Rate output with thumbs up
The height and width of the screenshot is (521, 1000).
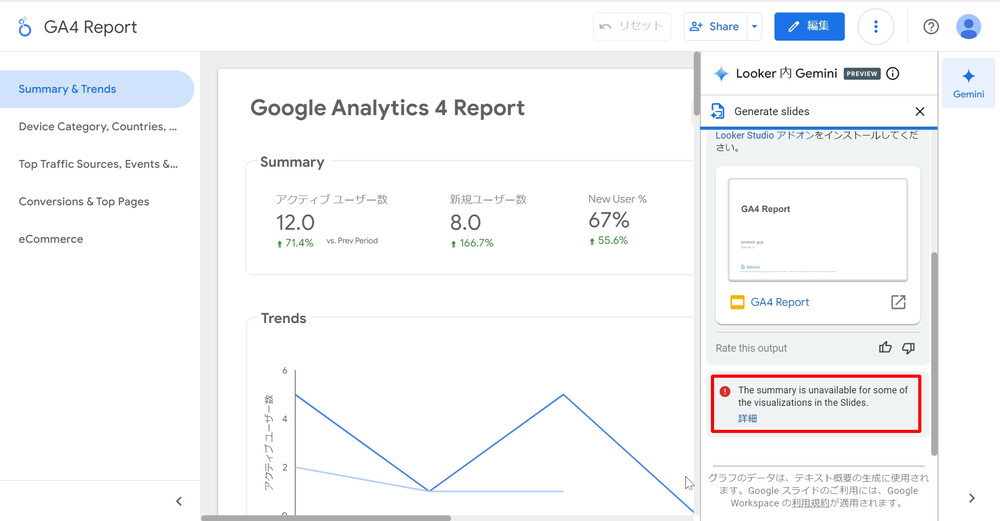pyautogui.click(x=885, y=348)
